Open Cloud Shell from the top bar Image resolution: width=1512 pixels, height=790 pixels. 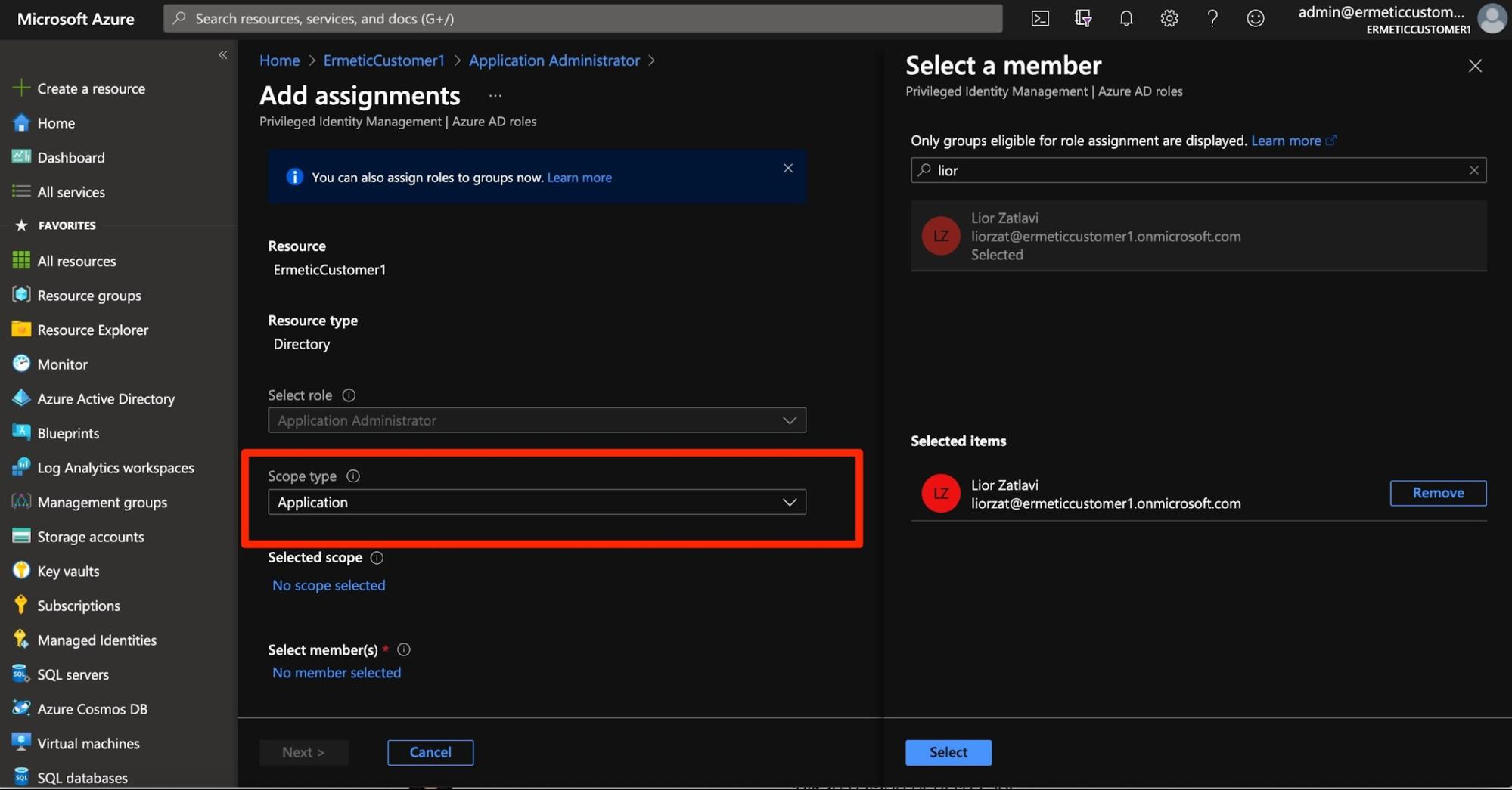click(x=1040, y=18)
